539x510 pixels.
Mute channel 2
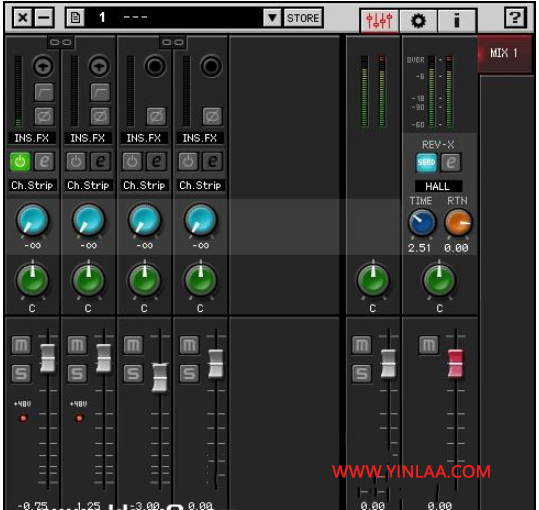click(x=77, y=345)
